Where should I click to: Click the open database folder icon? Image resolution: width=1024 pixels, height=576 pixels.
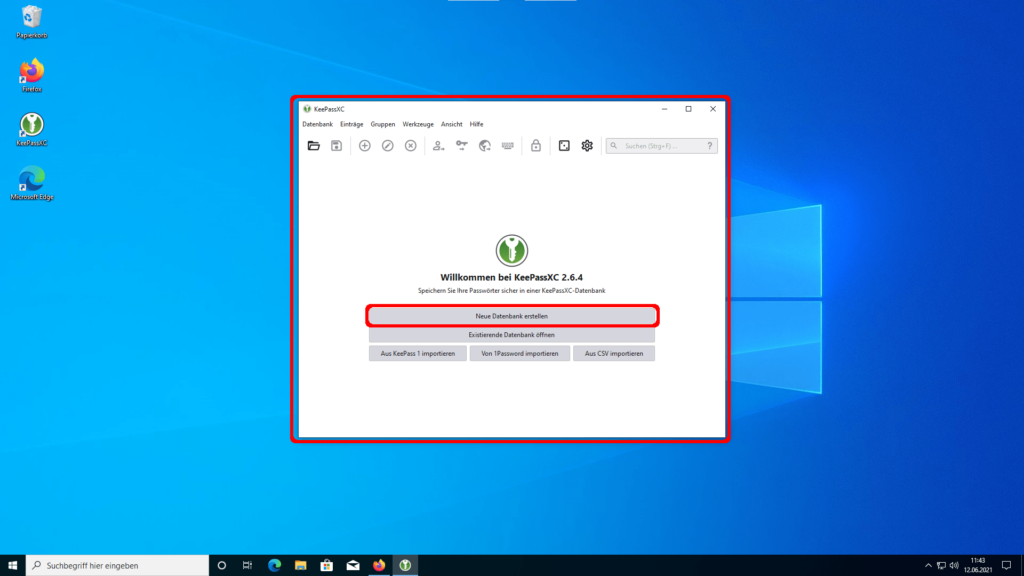tap(313, 146)
